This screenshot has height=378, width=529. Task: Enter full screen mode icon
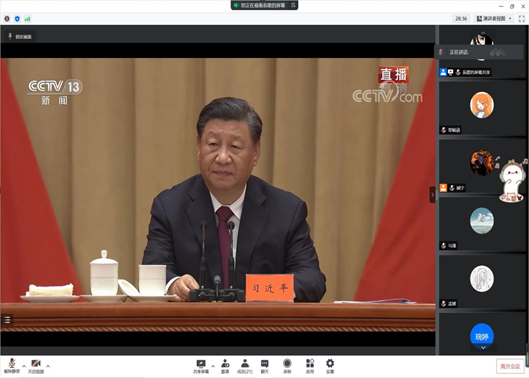pos(522,19)
